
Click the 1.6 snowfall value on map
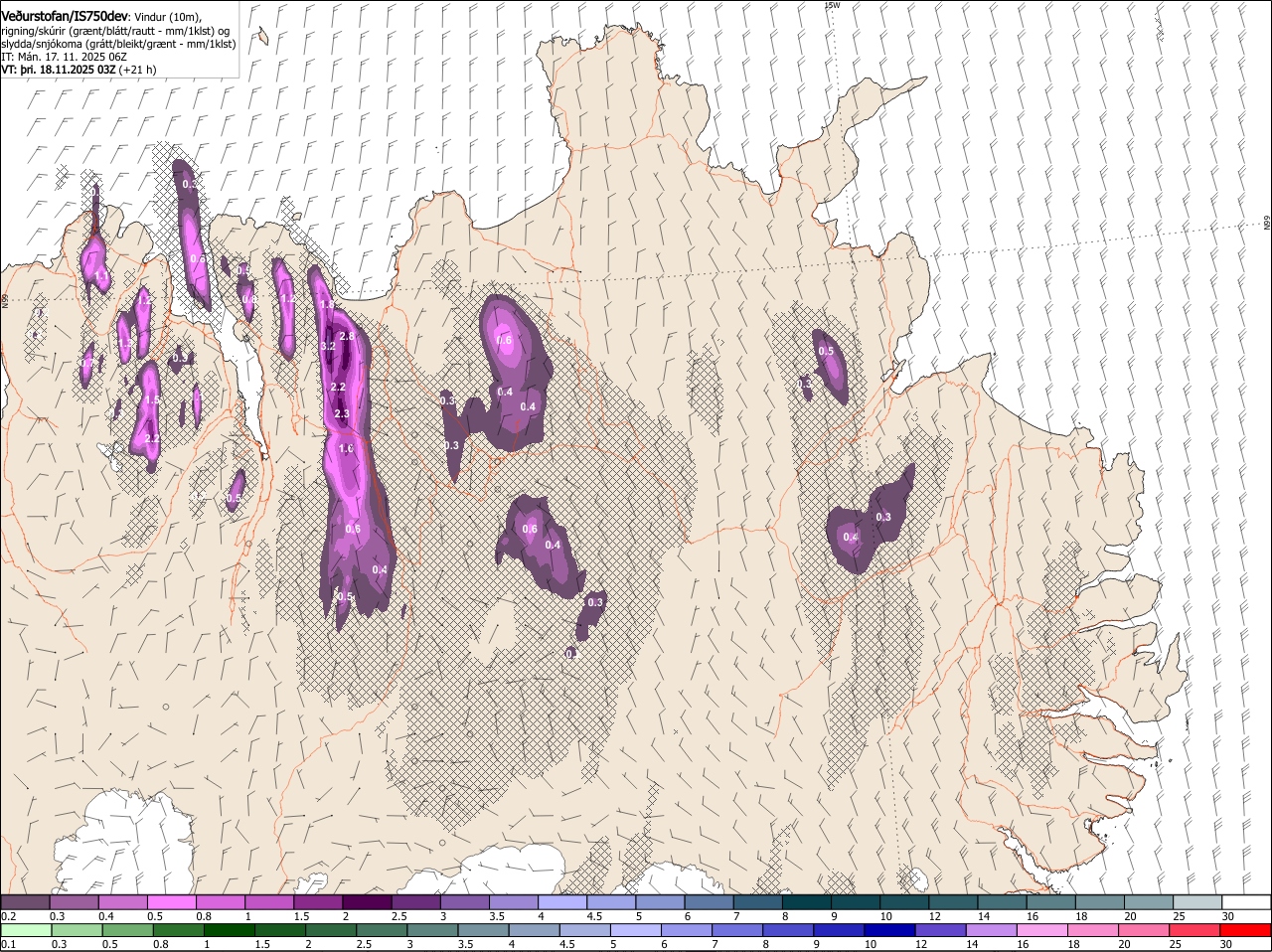346,448
